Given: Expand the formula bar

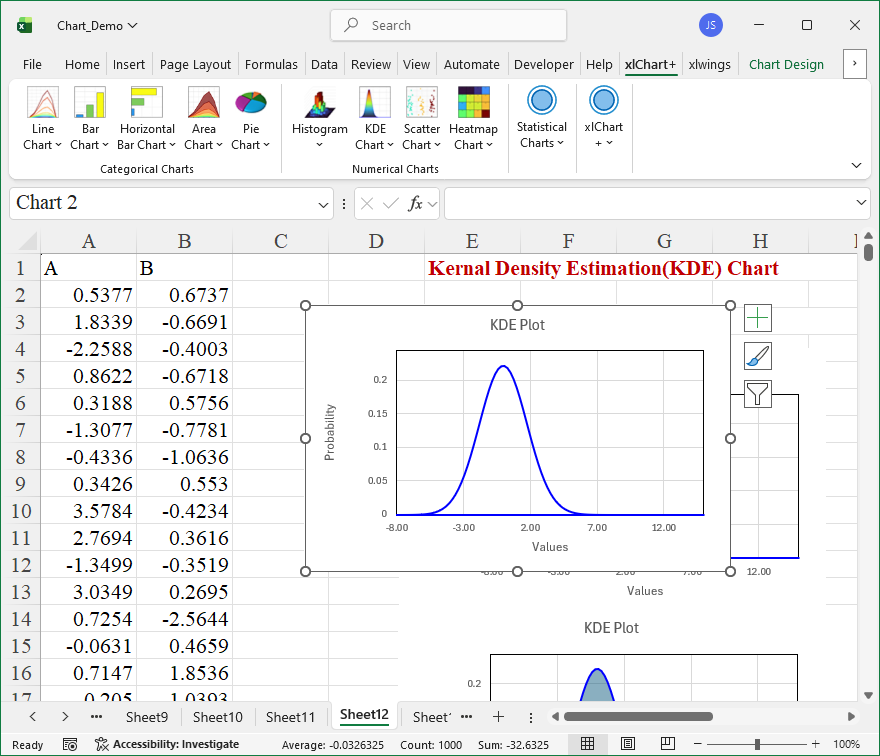Looking at the screenshot, I should [862, 204].
